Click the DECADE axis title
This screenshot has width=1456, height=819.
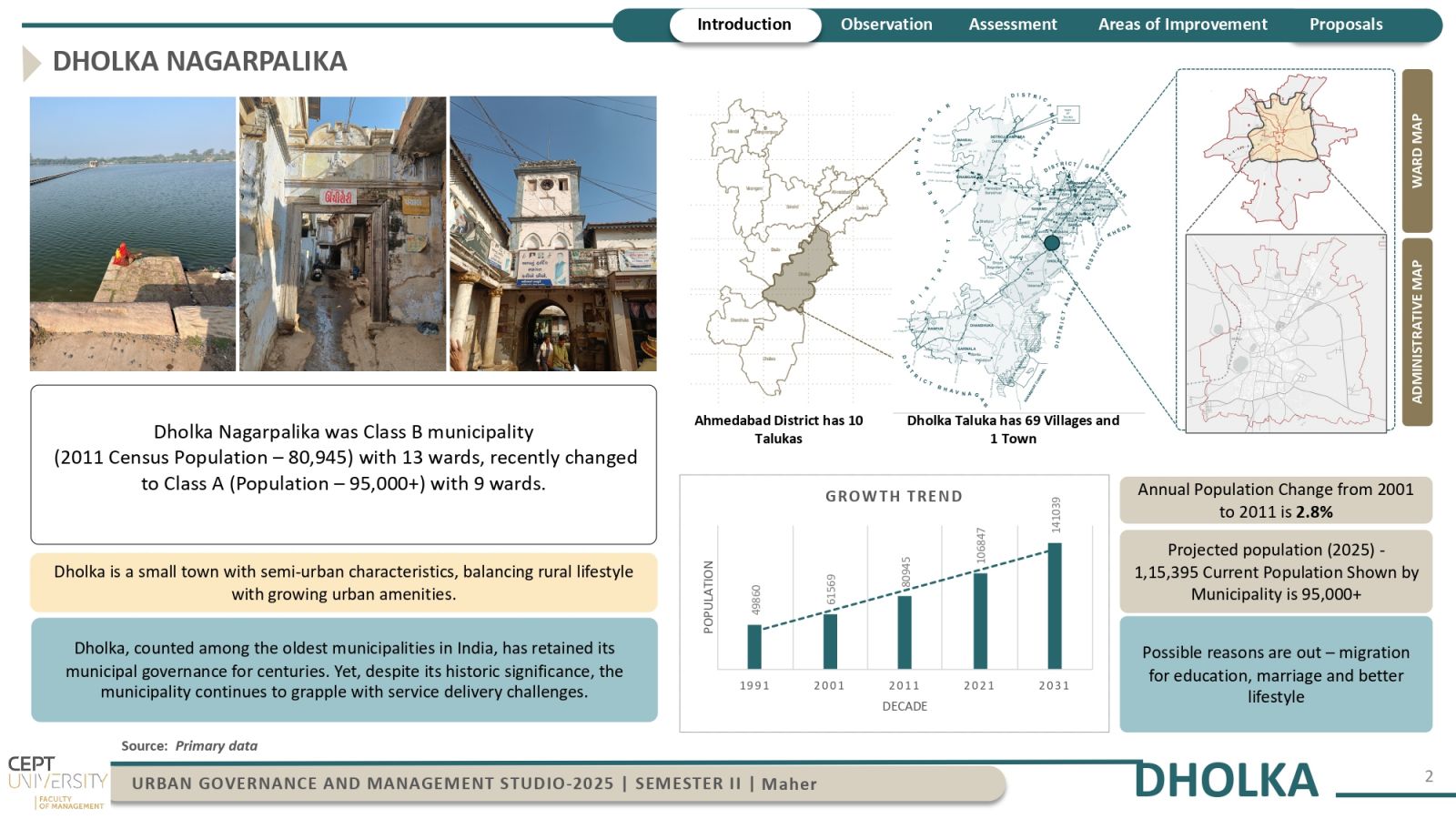(x=905, y=706)
